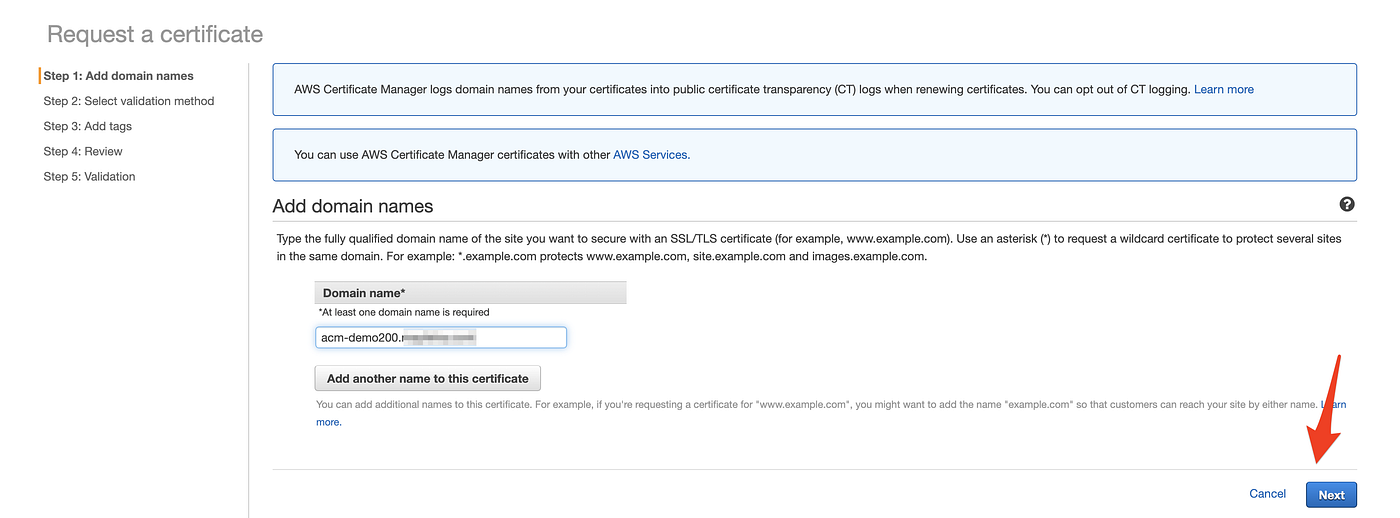Screen dimensions: 1400x518
Task: Open the CT logging Learn more link
Action: click(x=1224, y=89)
